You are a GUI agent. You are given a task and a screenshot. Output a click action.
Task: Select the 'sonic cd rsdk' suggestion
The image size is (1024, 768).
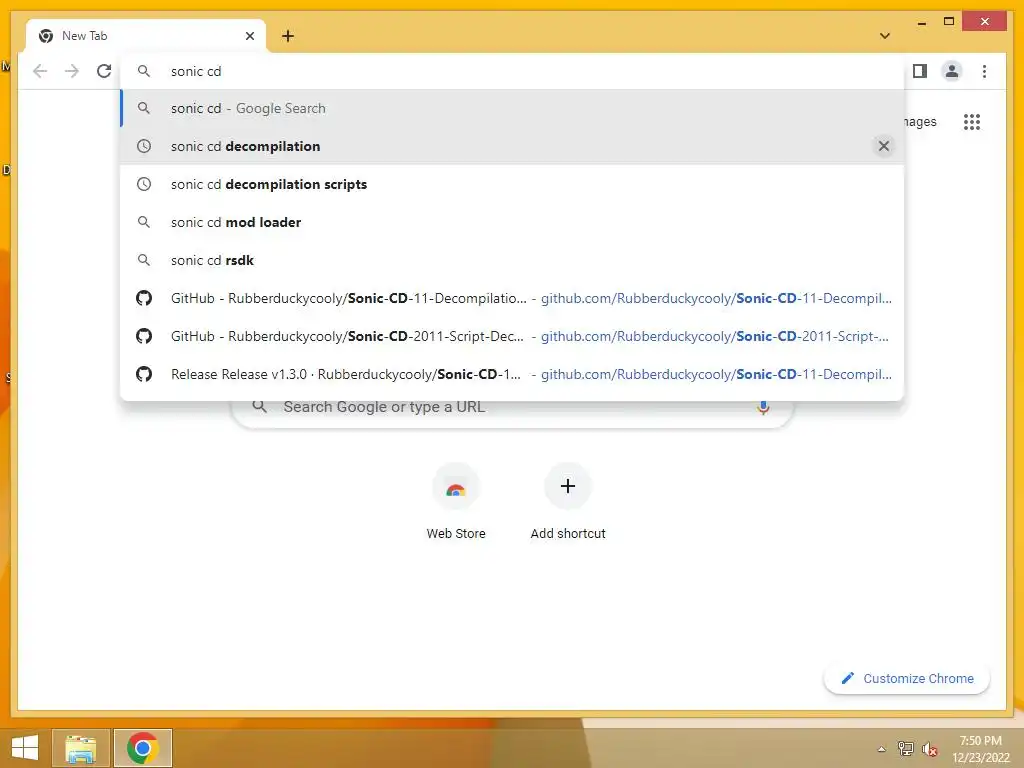(x=512, y=260)
